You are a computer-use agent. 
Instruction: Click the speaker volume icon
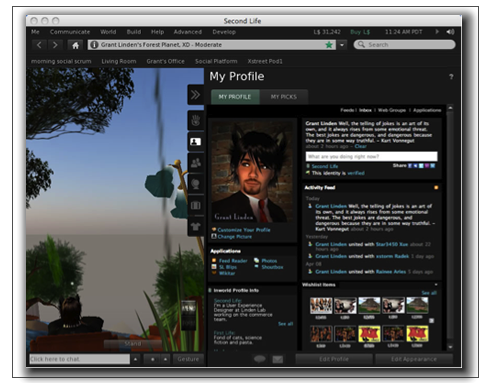[450, 32]
